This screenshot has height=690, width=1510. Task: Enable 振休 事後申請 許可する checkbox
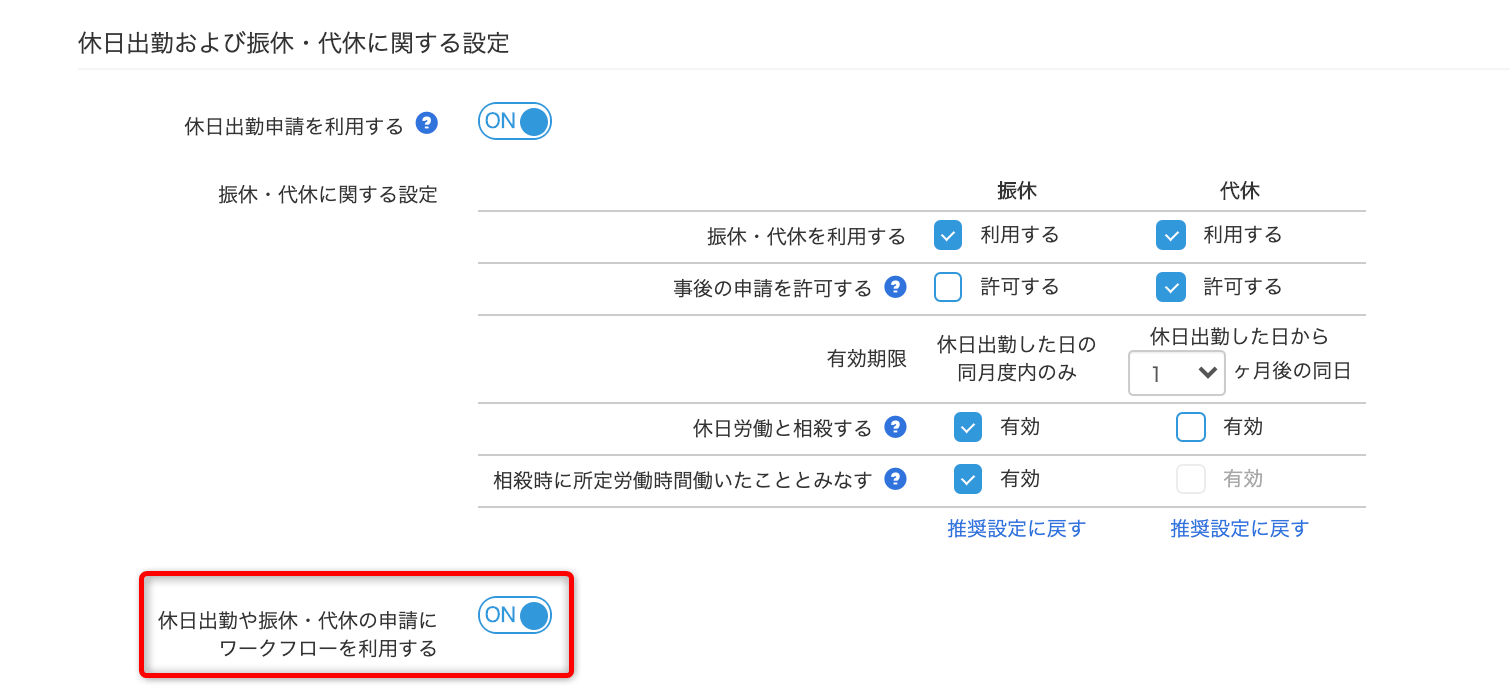coord(948,287)
